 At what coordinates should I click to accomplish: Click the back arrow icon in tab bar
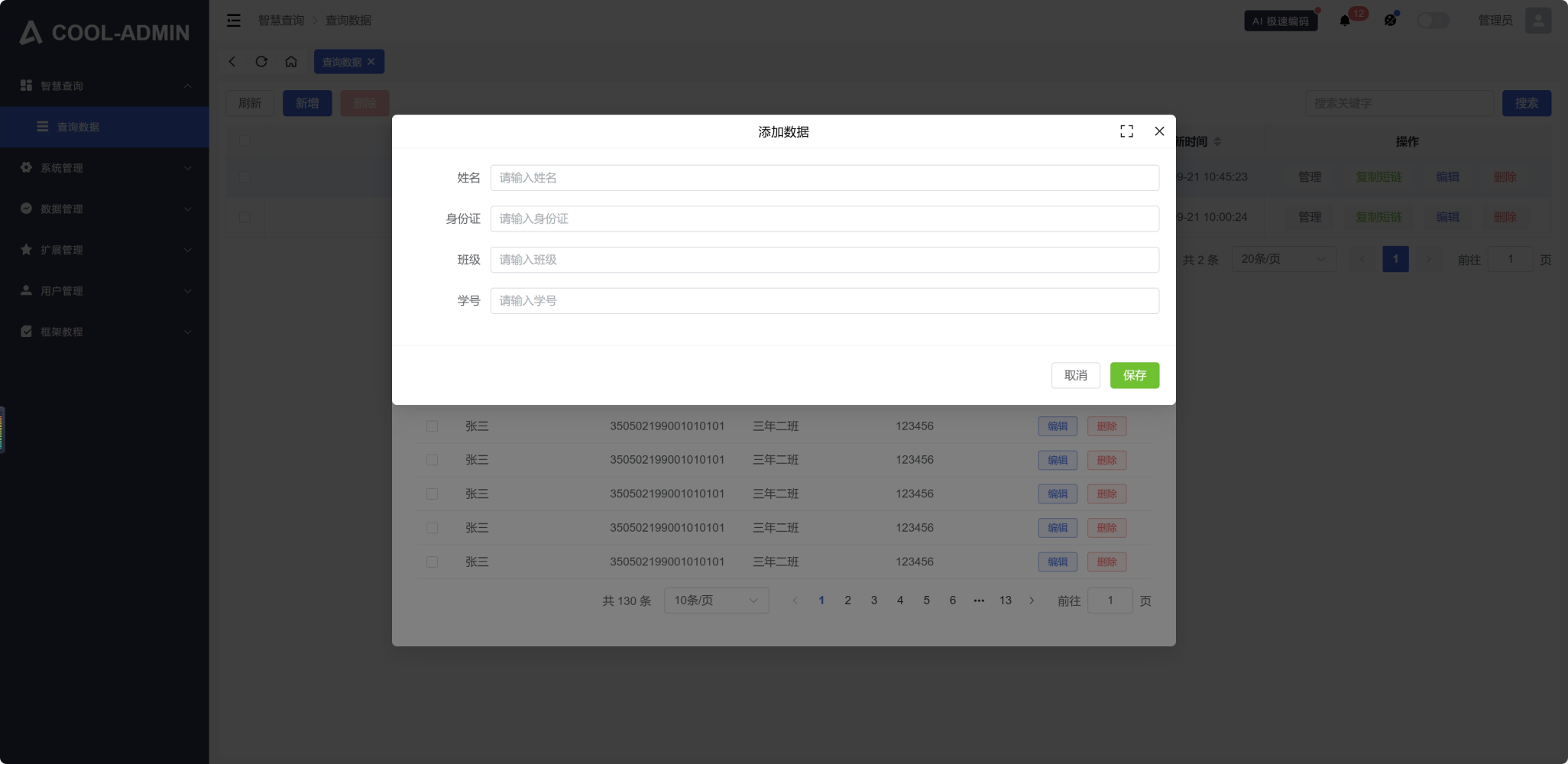pos(232,62)
